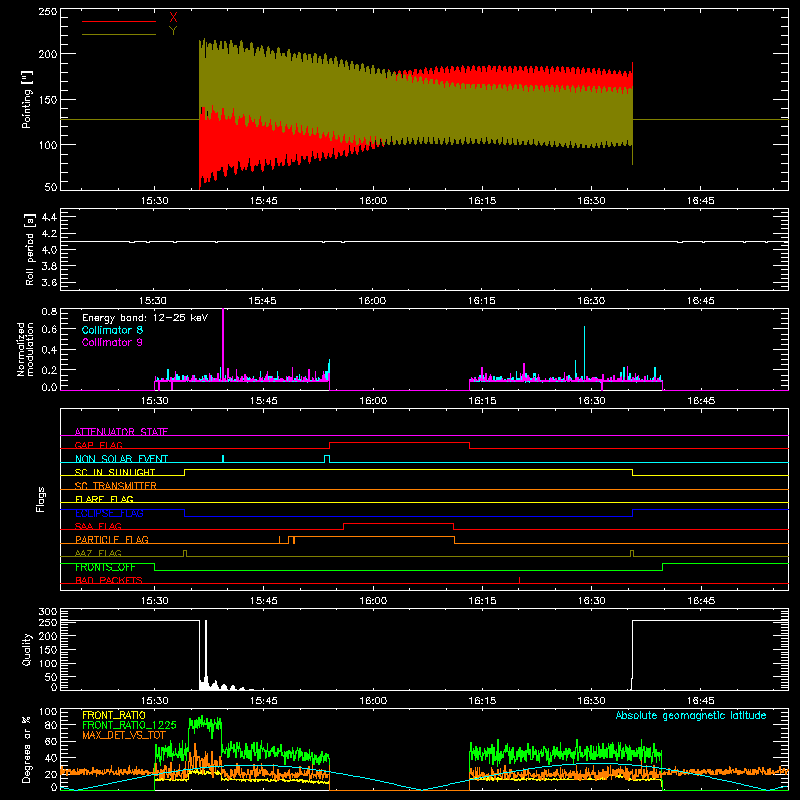Click the Flags axis title
This screenshot has width=800, height=800.
[41, 499]
